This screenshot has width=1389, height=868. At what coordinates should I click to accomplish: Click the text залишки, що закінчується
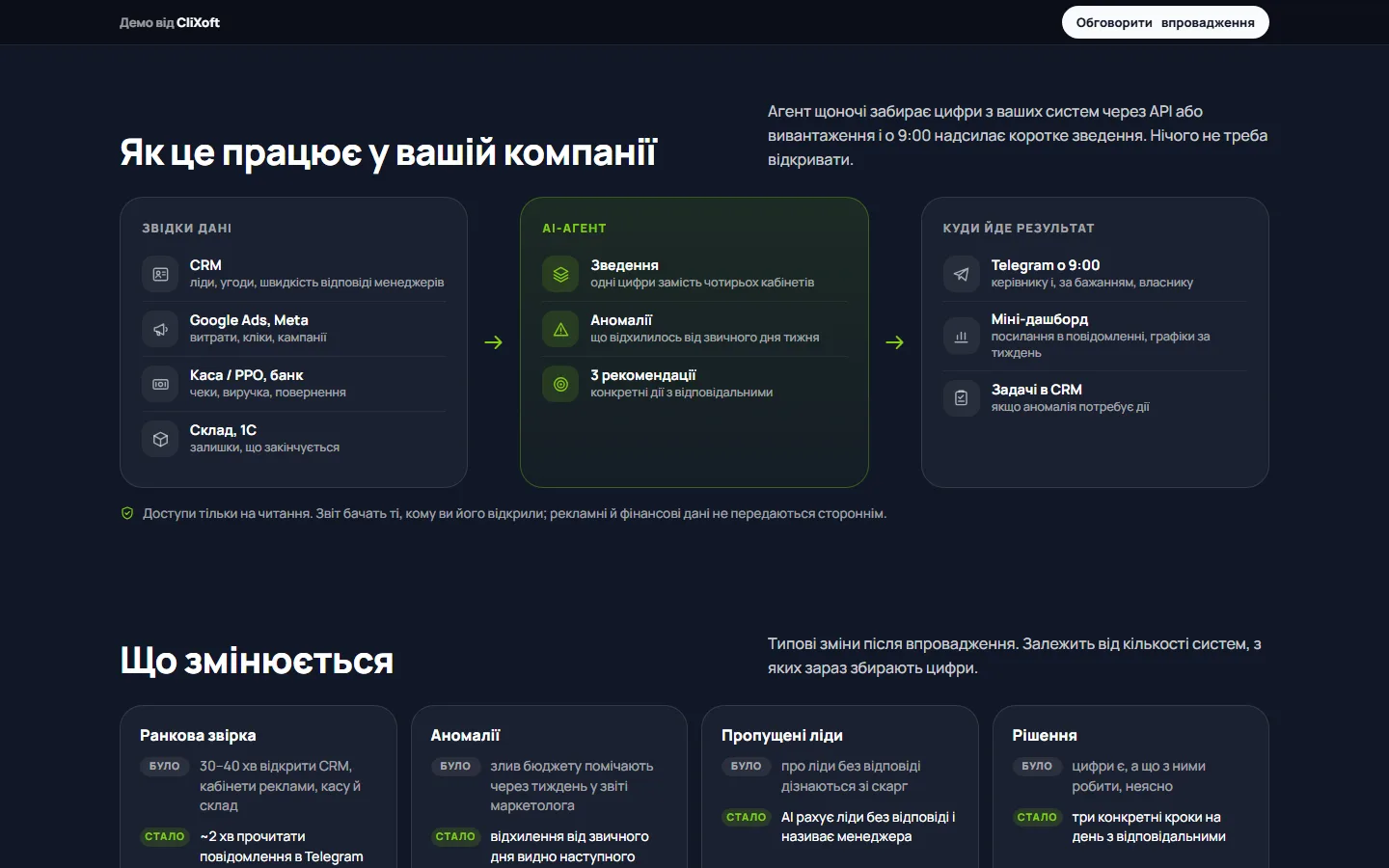264,448
